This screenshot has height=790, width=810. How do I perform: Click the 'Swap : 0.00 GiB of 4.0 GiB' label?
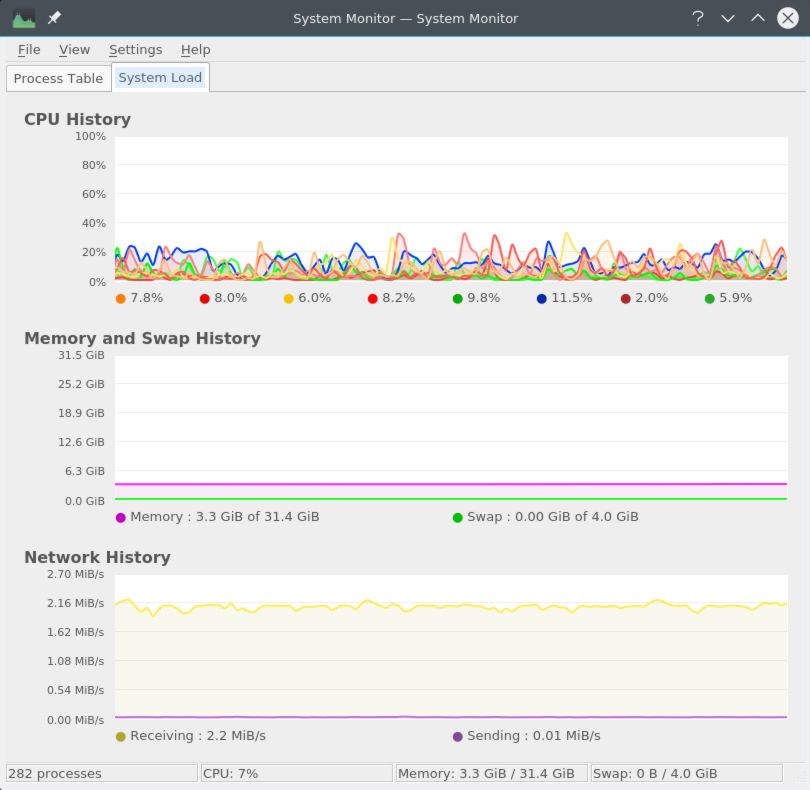[x=553, y=517]
